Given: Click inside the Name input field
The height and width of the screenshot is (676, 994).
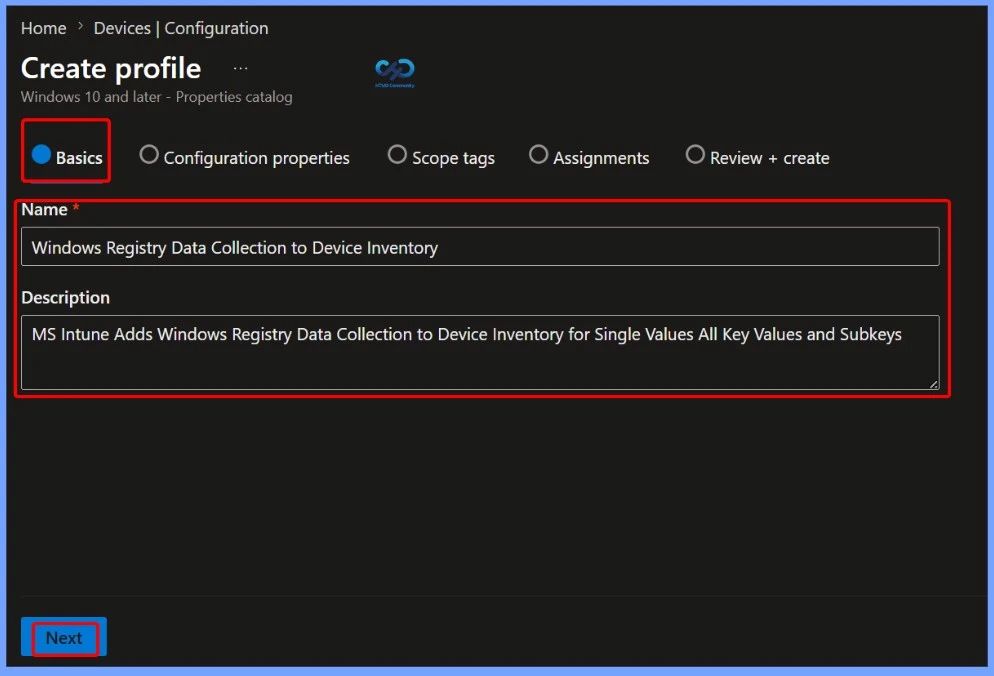Looking at the screenshot, I should (480, 247).
